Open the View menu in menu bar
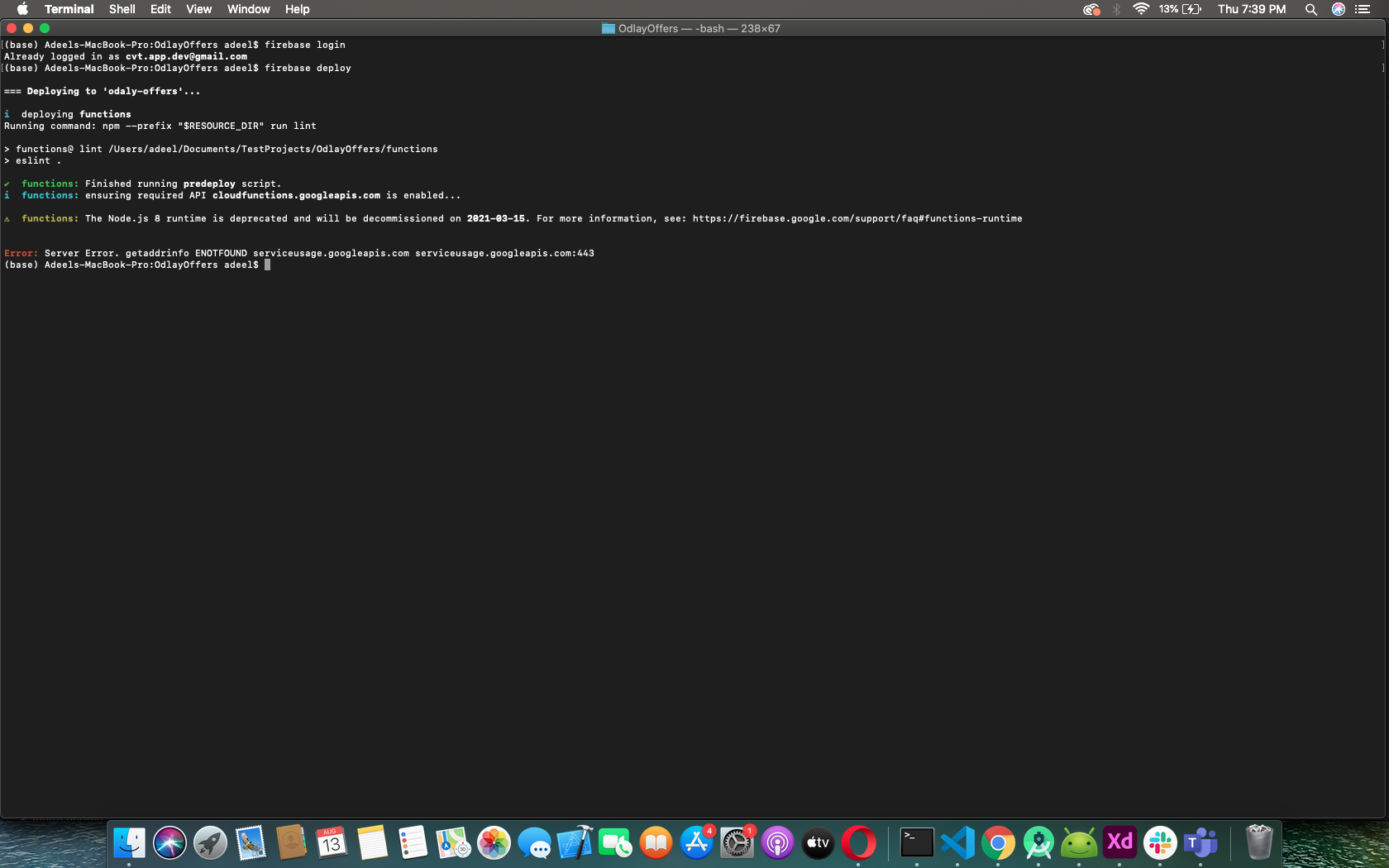Viewport: 1389px width, 868px height. tap(198, 9)
